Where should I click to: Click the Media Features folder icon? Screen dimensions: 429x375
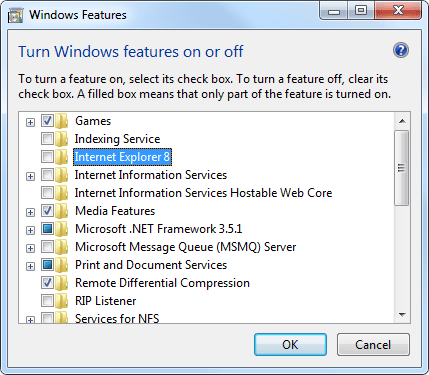(x=62, y=211)
